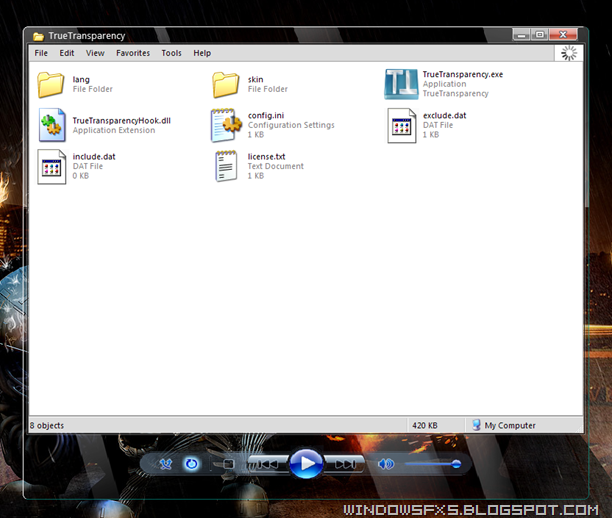Maximize the TrueTransparency window
Viewport: 612px width, 518px height.
[539, 35]
